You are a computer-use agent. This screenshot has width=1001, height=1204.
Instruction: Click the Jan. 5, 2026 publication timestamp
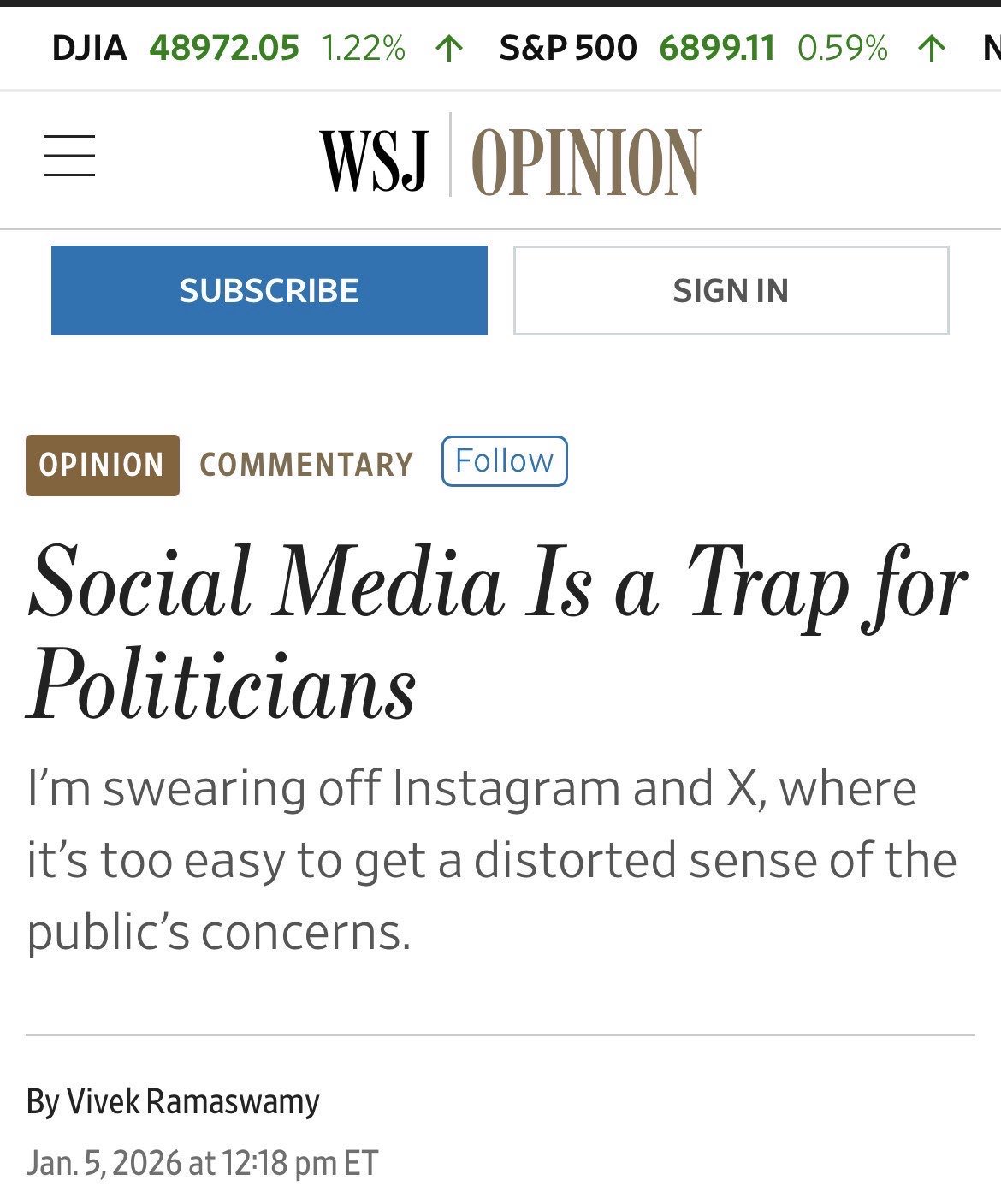[x=202, y=1163]
